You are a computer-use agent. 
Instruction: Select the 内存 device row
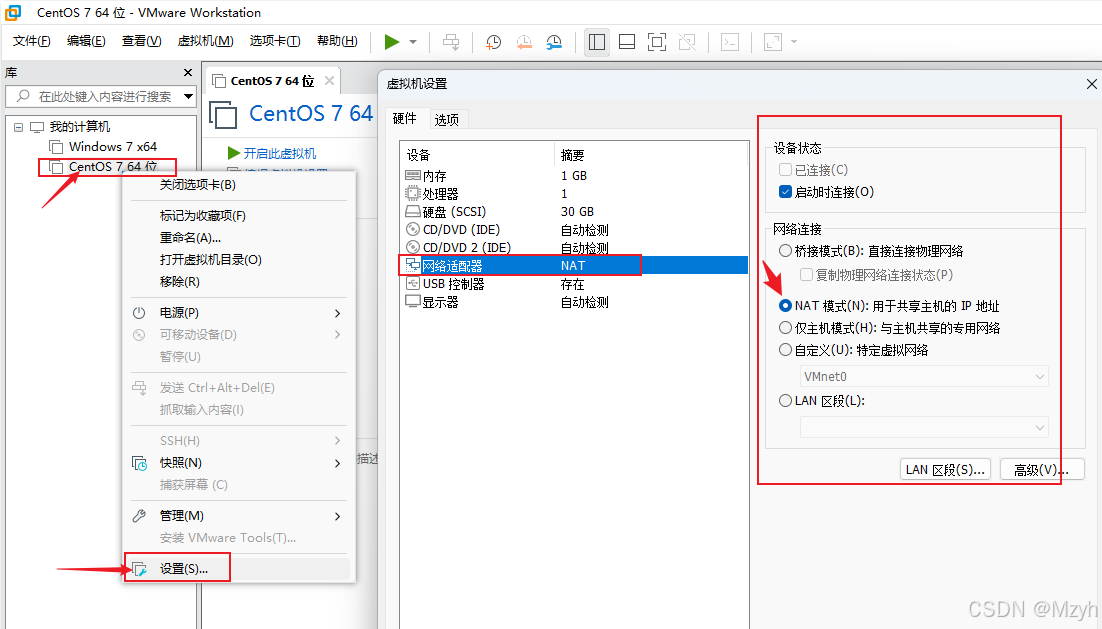pos(574,176)
